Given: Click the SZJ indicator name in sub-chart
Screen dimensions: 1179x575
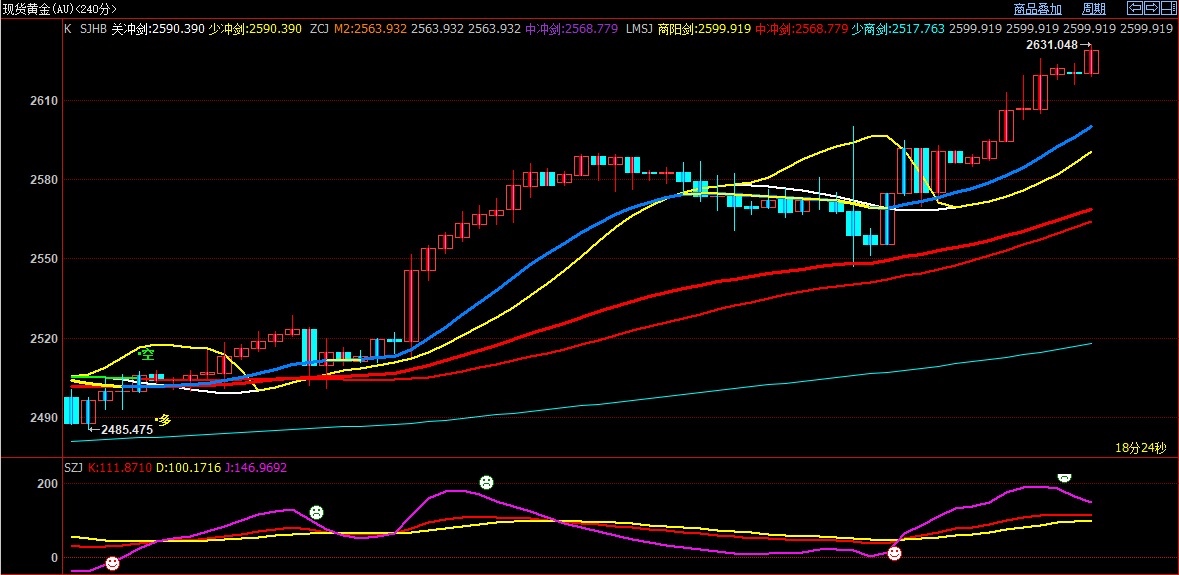Looking at the screenshot, I should (73, 467).
